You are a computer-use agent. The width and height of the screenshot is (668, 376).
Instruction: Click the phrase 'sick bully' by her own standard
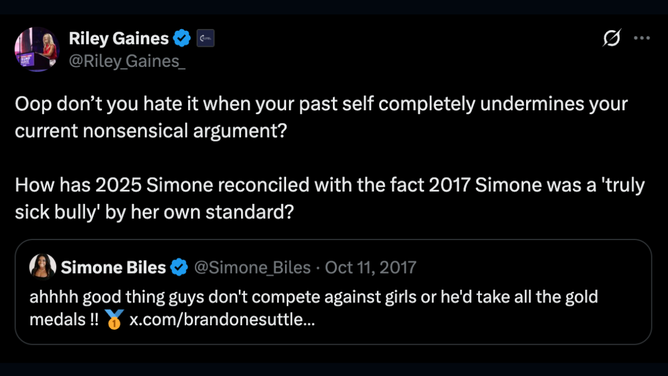coord(154,212)
